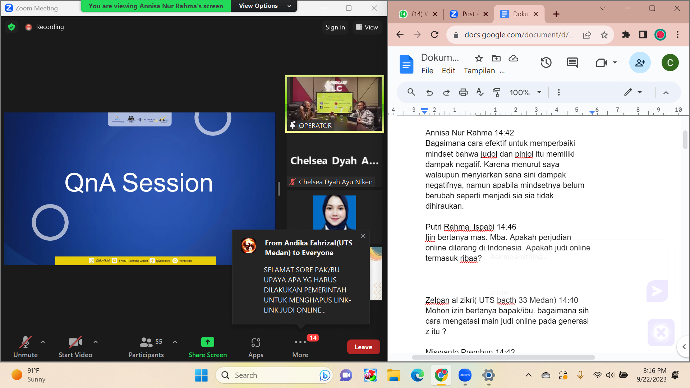Go back in Chrome browser
Image resolution: width=690 pixels, height=388 pixels.
(400, 35)
